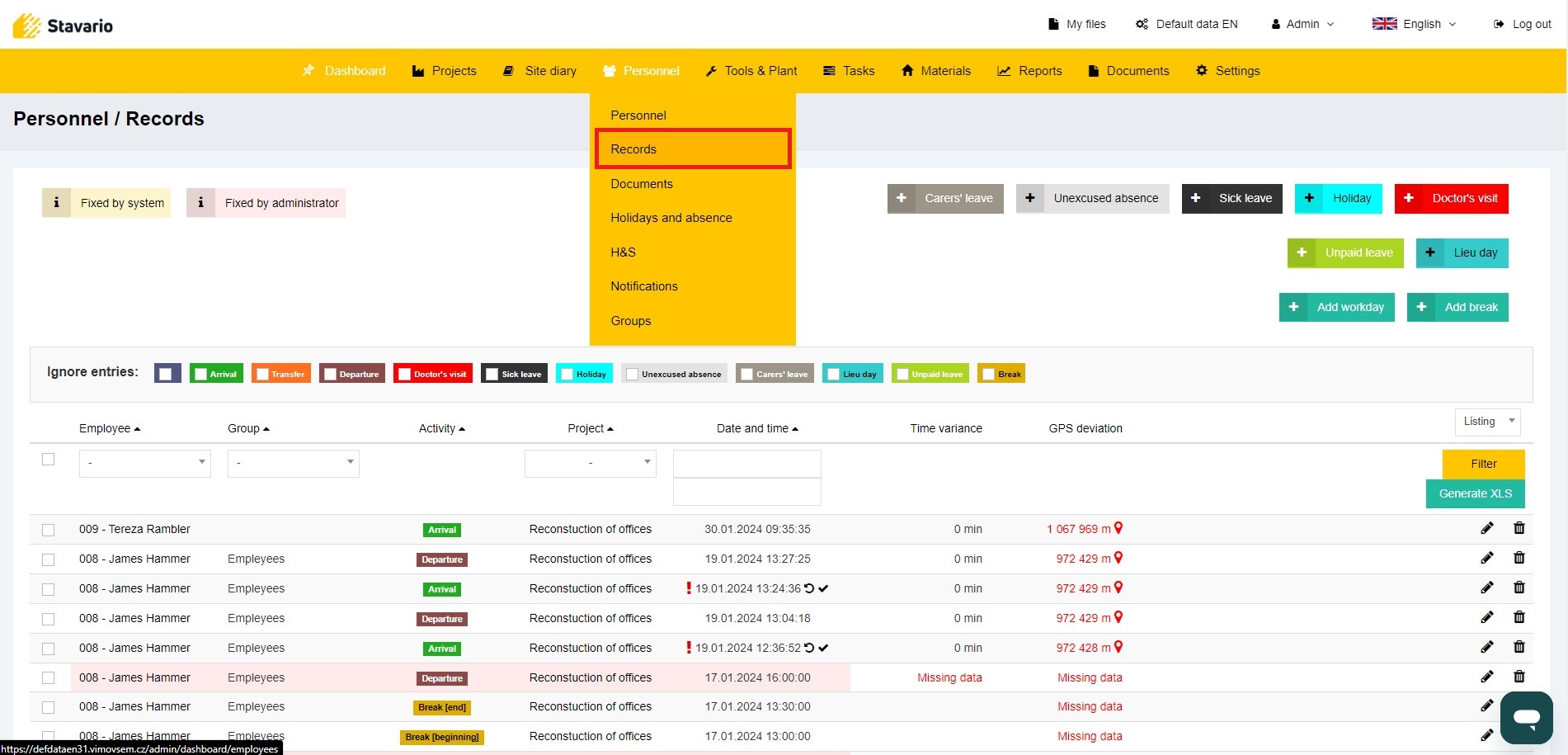Image resolution: width=1568 pixels, height=755 pixels.
Task: Delete the Tereza Rambler arrival record
Action: click(x=1519, y=528)
